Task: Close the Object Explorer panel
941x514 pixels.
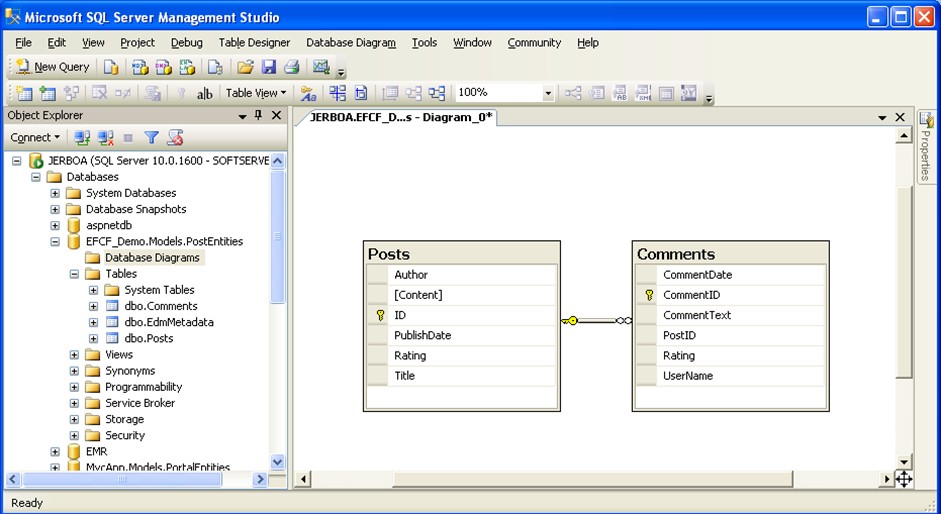Action: [277, 115]
